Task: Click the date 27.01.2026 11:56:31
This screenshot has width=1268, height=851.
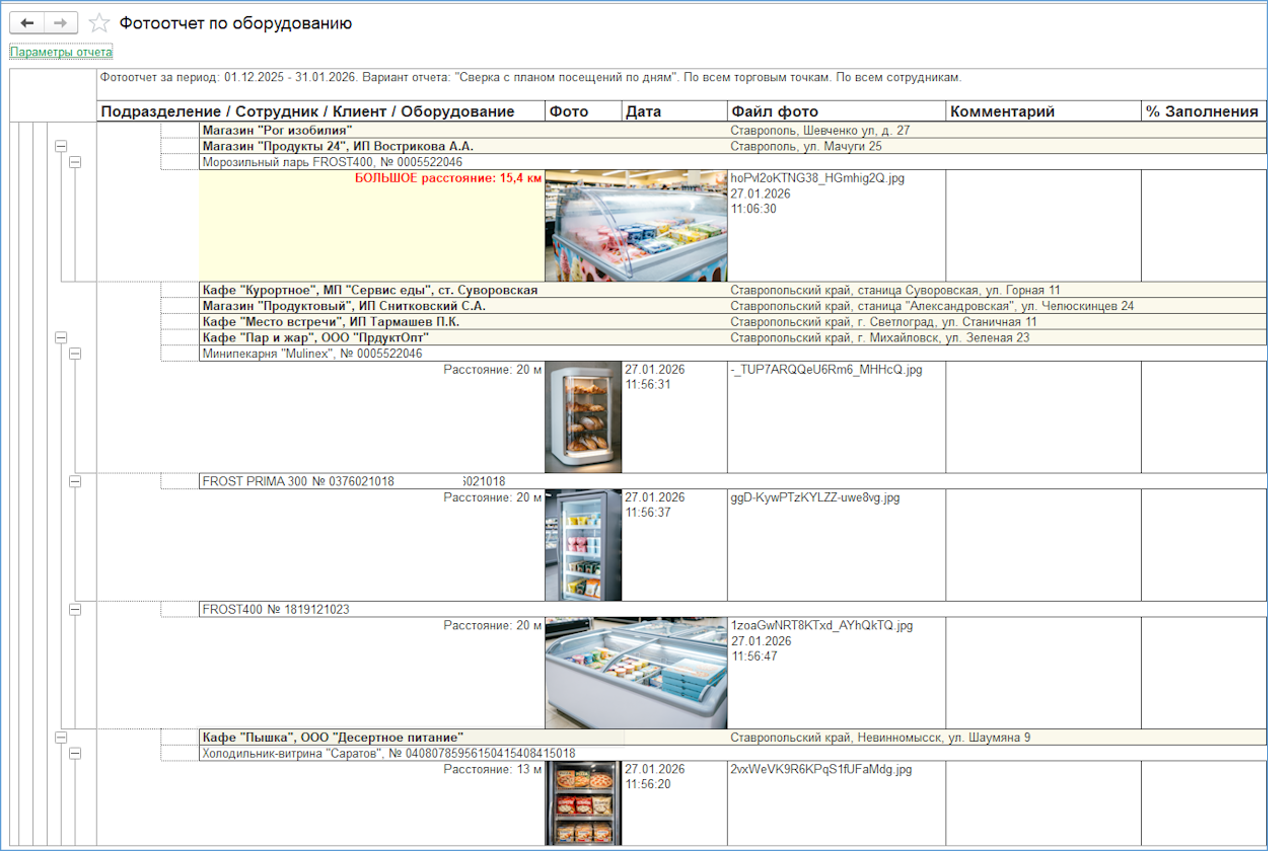Action: point(655,377)
